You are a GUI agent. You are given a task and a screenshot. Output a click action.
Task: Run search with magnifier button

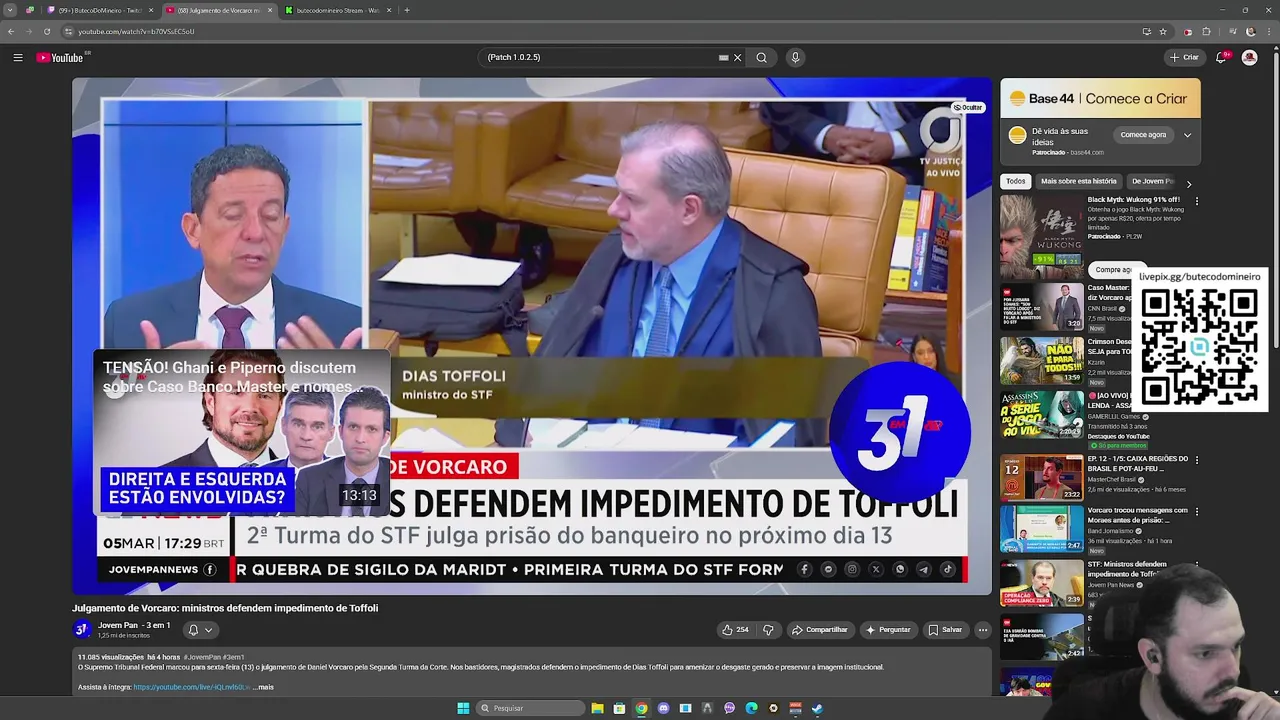coord(761,58)
